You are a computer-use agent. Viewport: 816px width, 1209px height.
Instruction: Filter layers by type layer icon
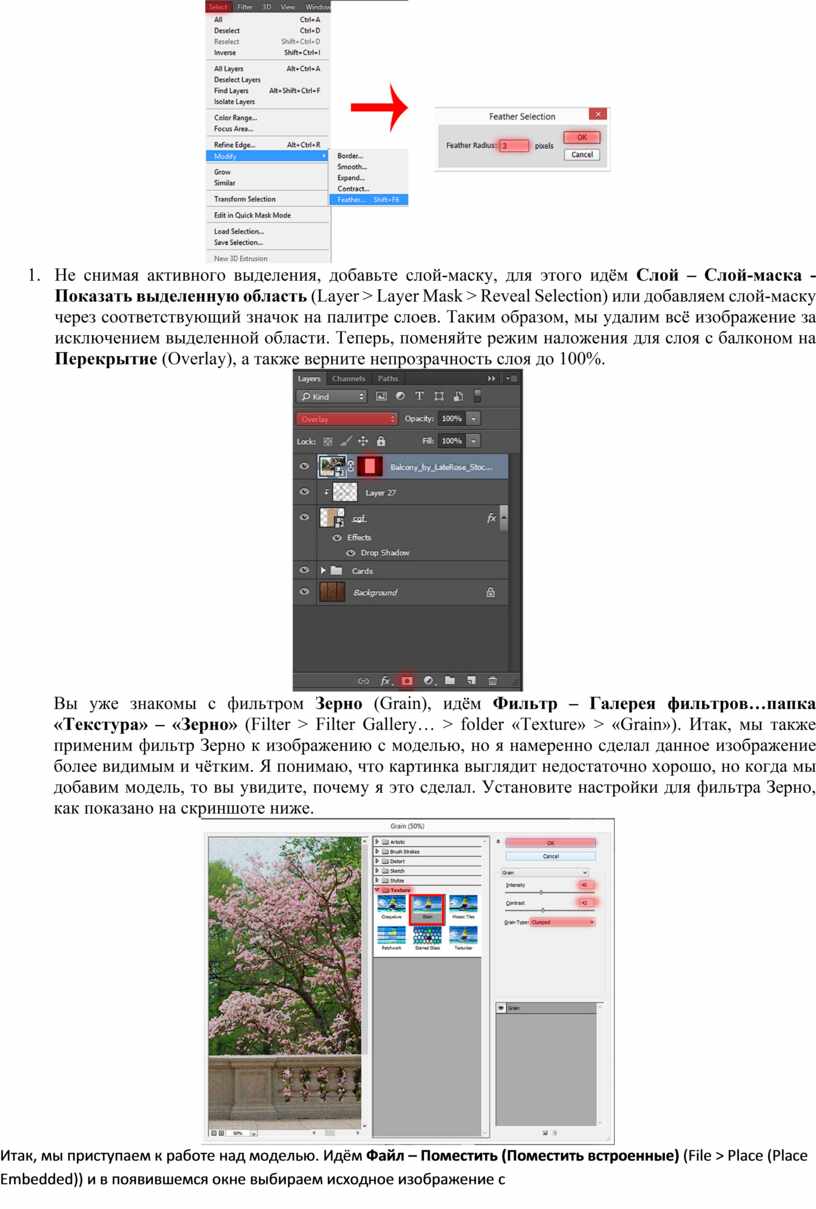point(419,397)
